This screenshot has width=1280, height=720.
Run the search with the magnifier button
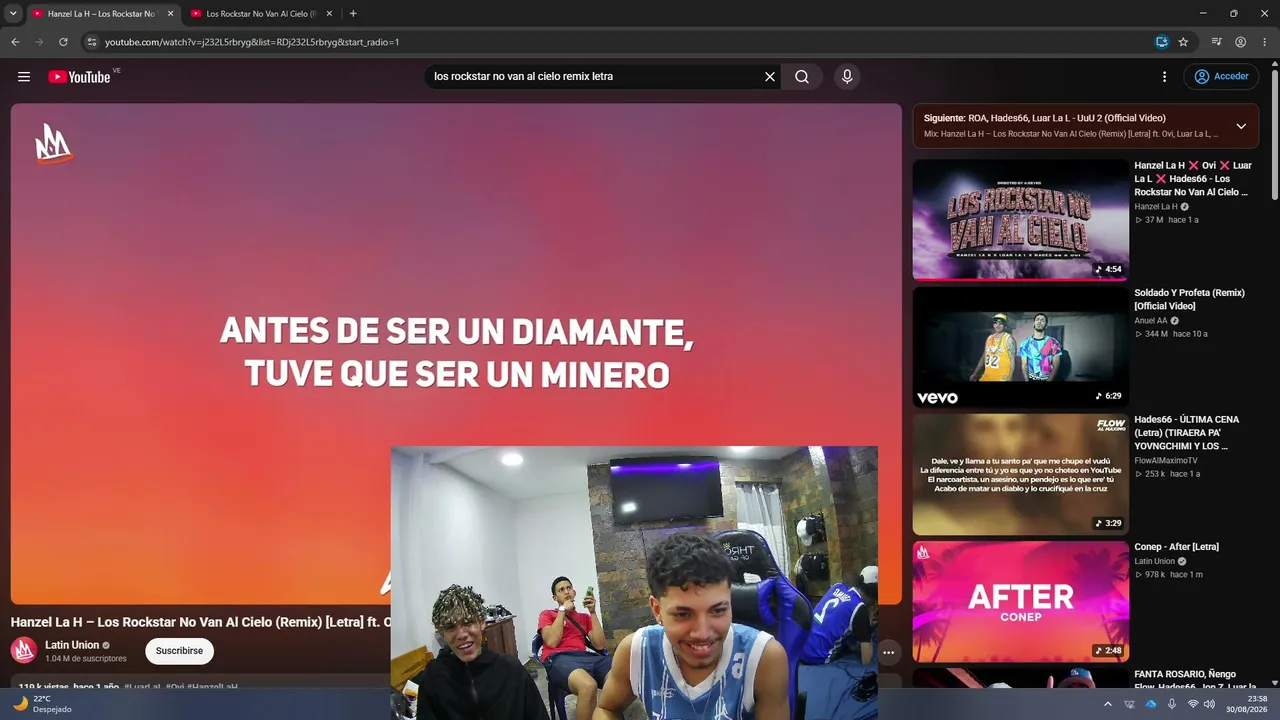point(802,77)
